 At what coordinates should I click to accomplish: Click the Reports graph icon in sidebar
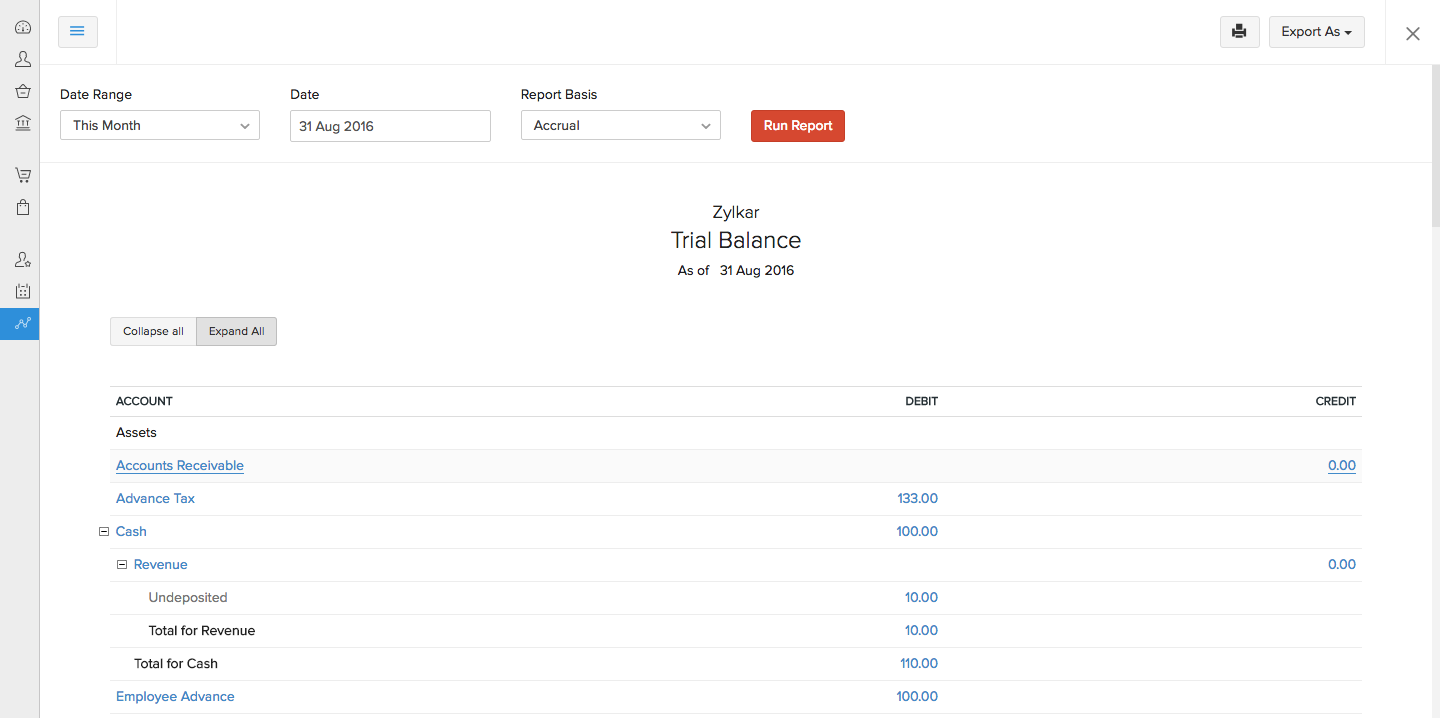(22, 323)
